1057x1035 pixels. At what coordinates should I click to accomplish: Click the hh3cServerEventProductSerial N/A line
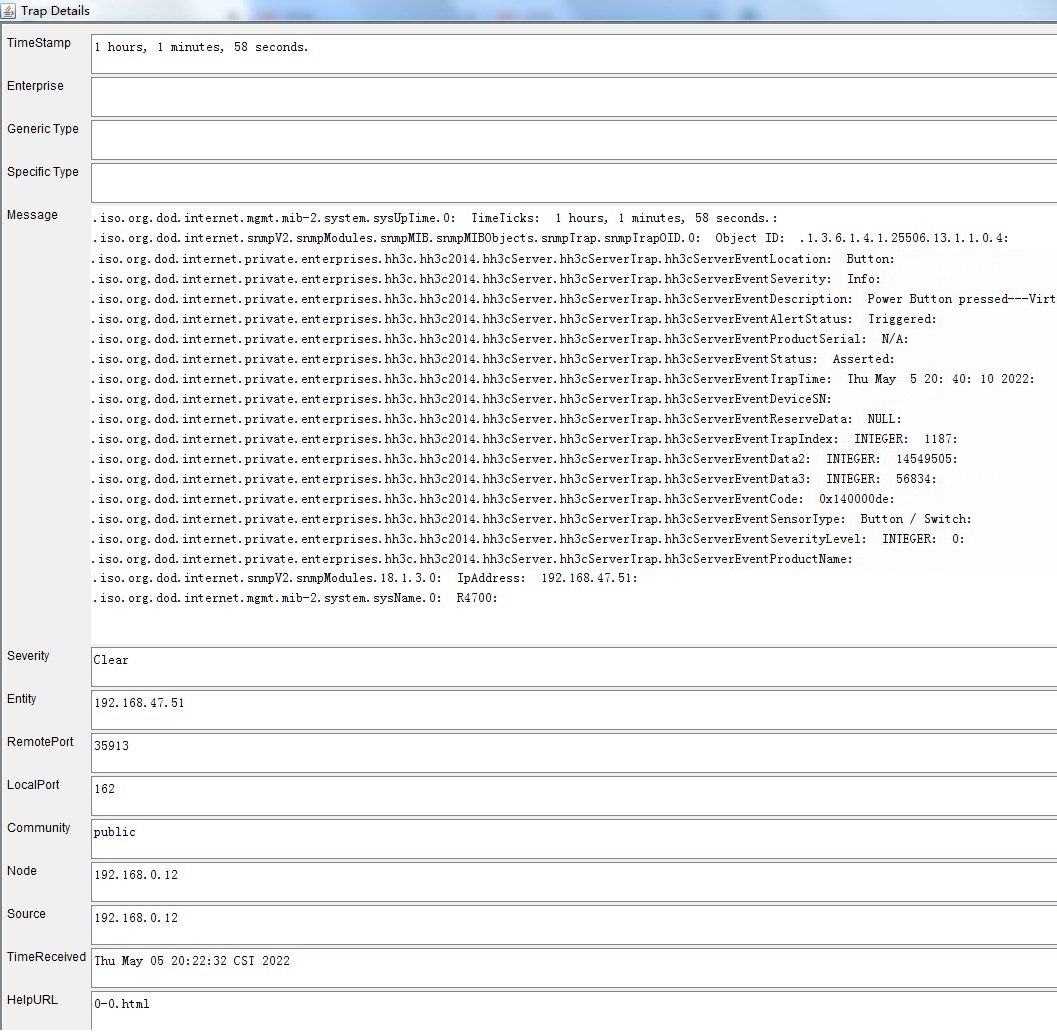pyautogui.click(x=500, y=339)
